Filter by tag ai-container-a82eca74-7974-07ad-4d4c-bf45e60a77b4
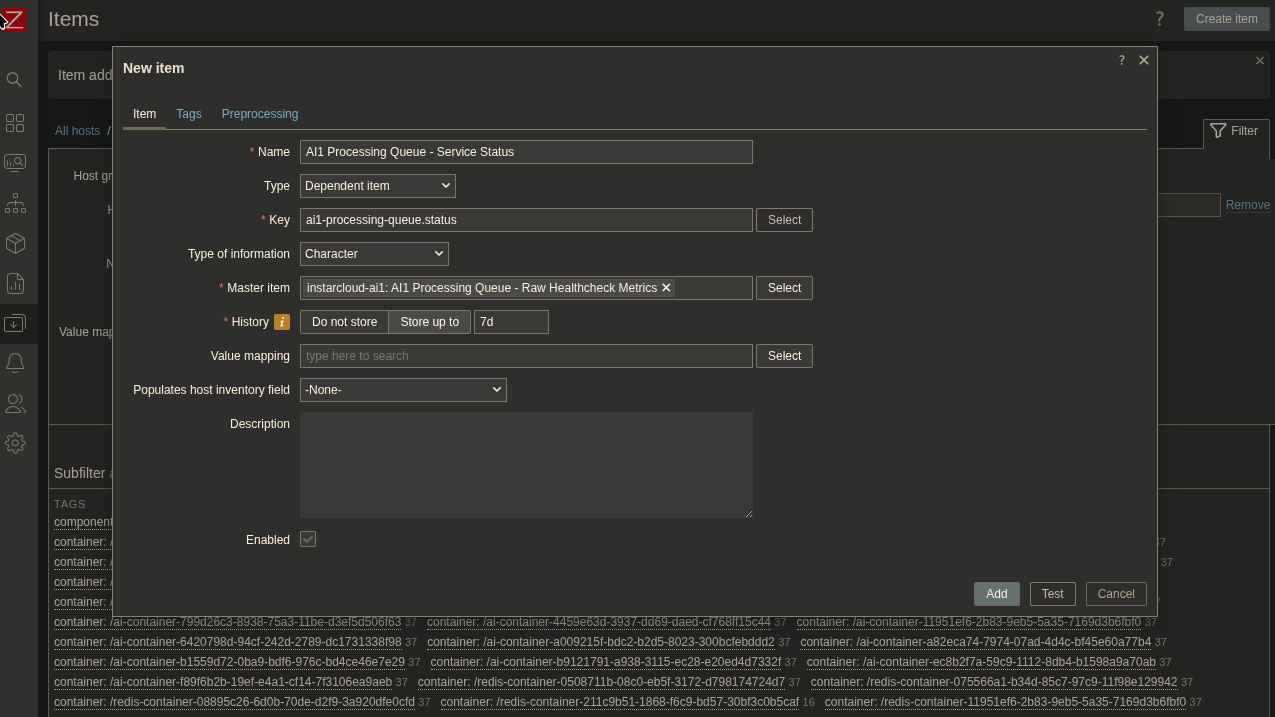1275x717 pixels. coord(975,642)
